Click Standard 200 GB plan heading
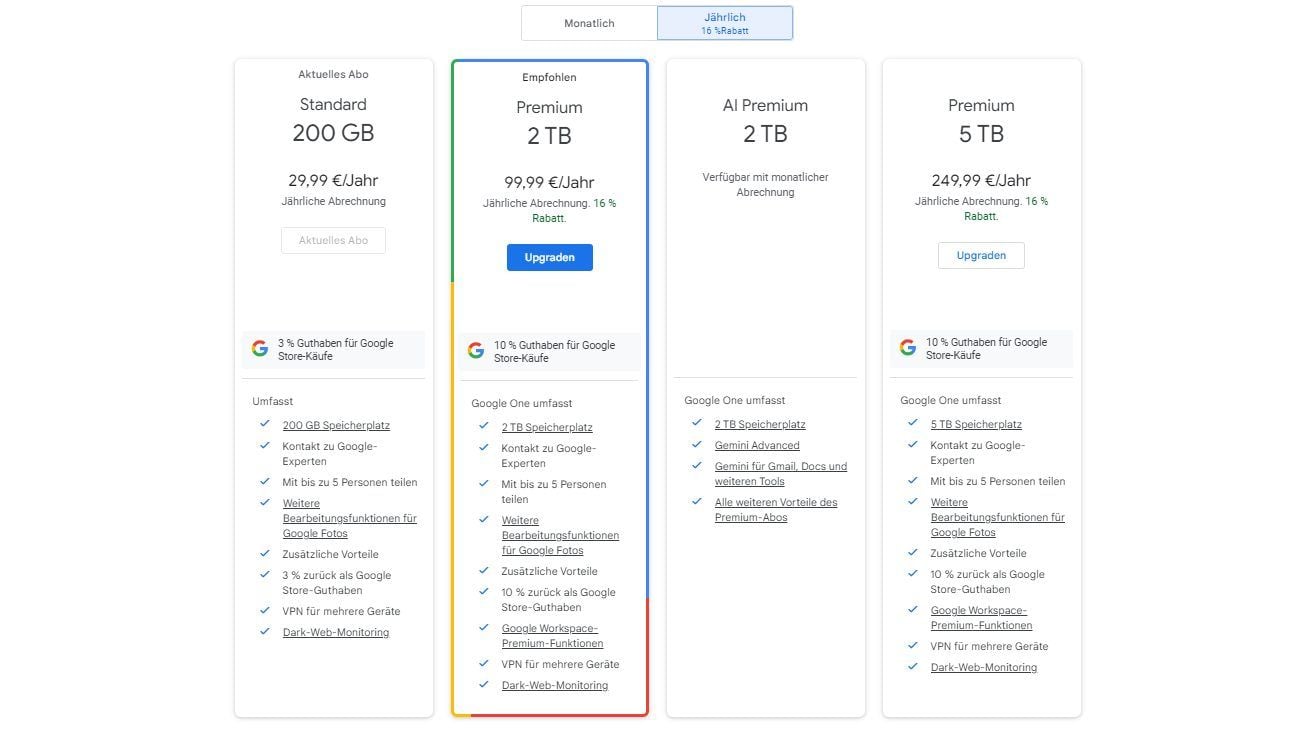 click(333, 120)
